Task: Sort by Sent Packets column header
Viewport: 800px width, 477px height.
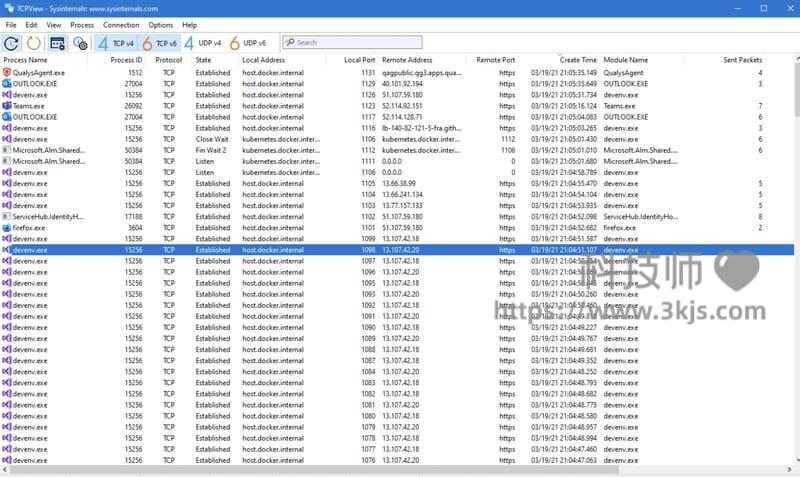Action: [742, 60]
